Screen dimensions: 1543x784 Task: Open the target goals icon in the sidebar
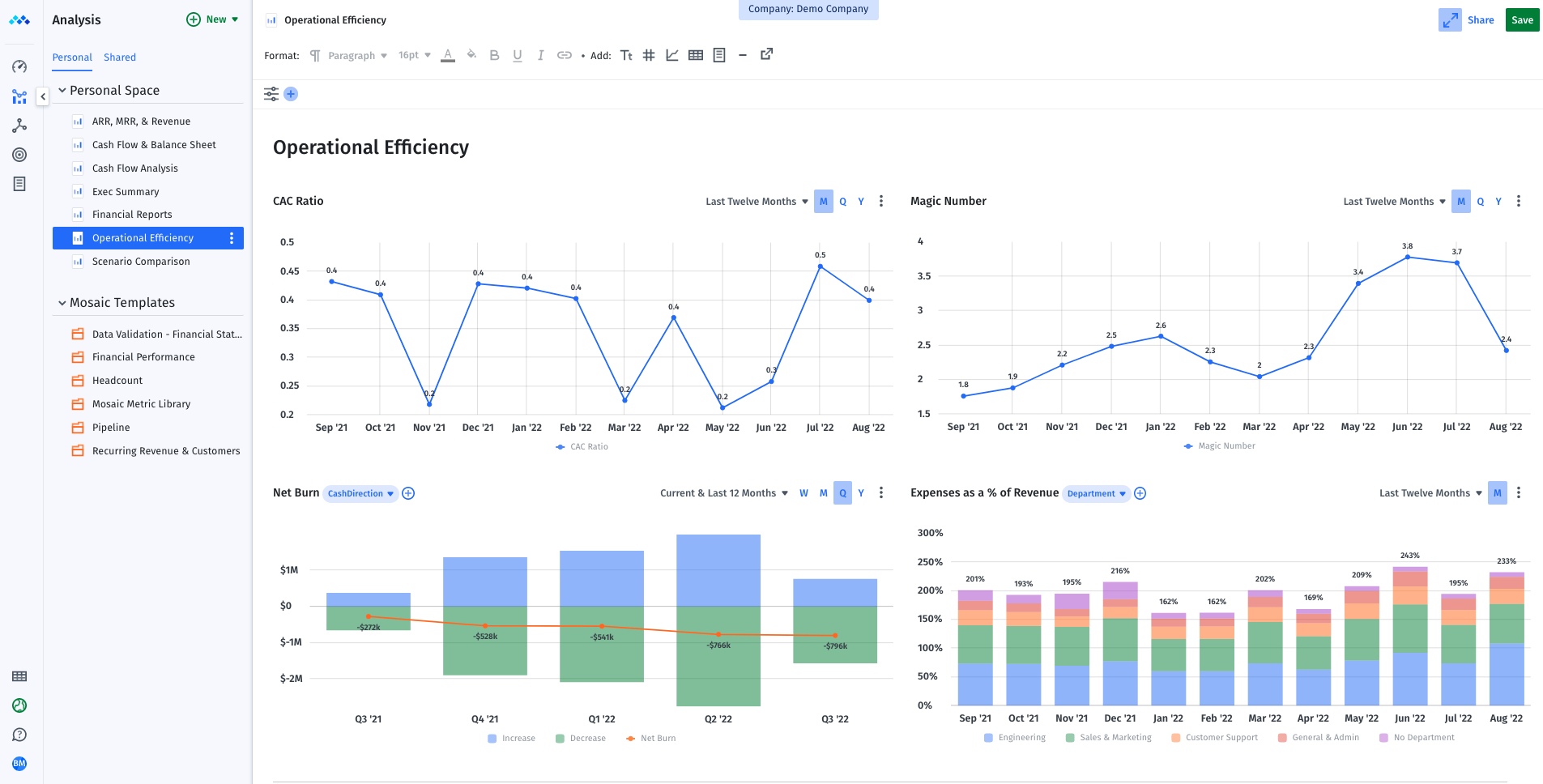point(19,155)
